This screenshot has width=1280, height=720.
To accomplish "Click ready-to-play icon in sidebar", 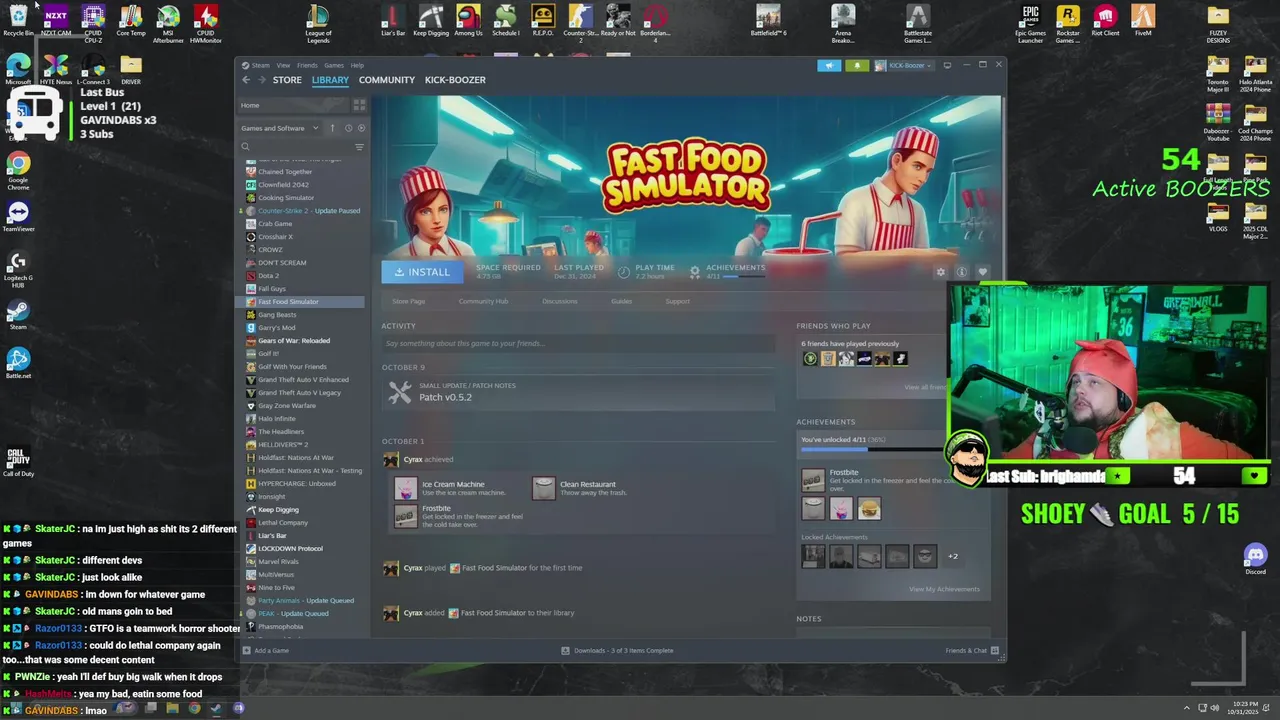I will [361, 128].
